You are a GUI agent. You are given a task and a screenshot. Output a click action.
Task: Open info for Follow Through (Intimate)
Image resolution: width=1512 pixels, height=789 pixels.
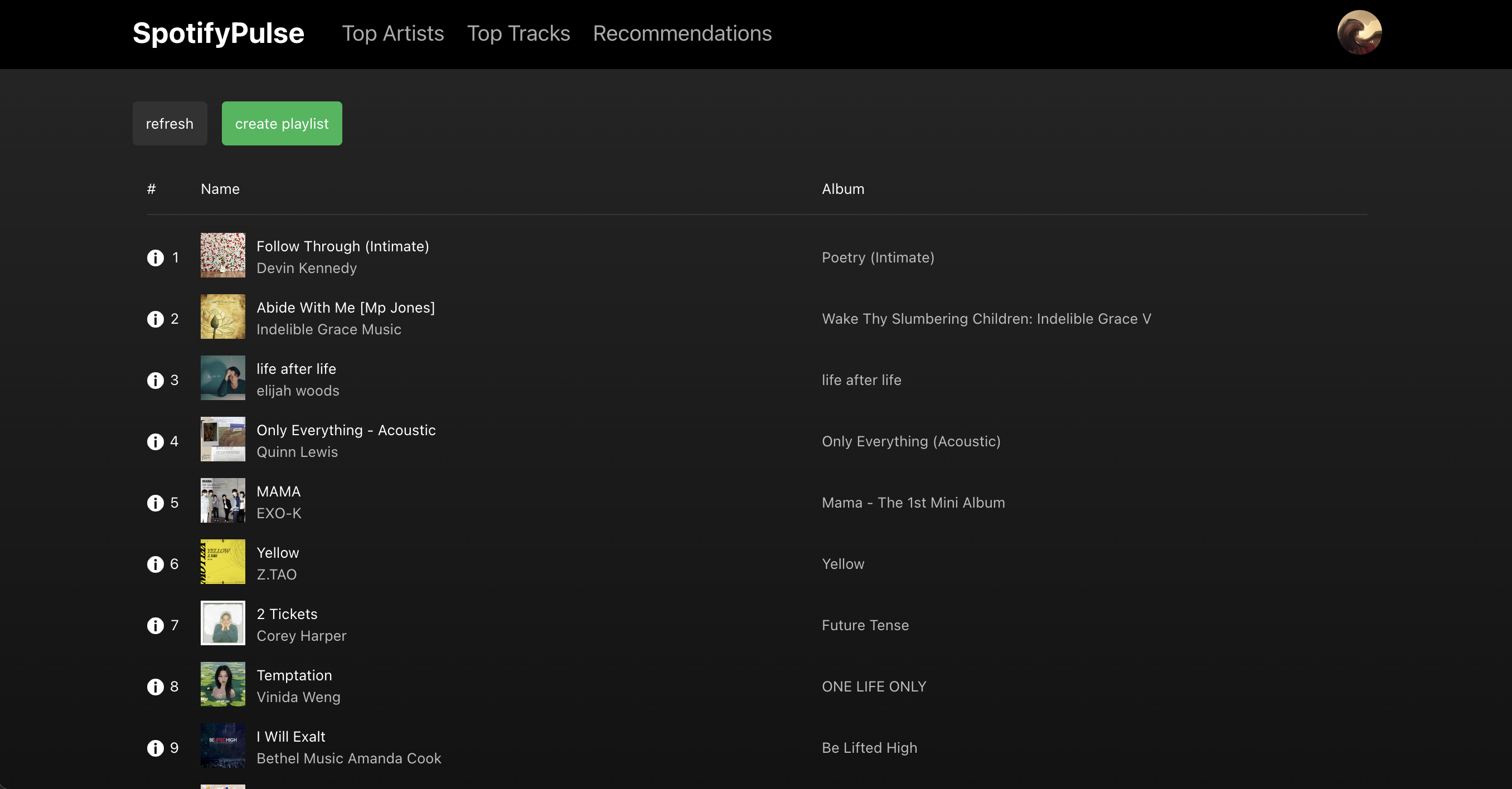[x=155, y=257]
